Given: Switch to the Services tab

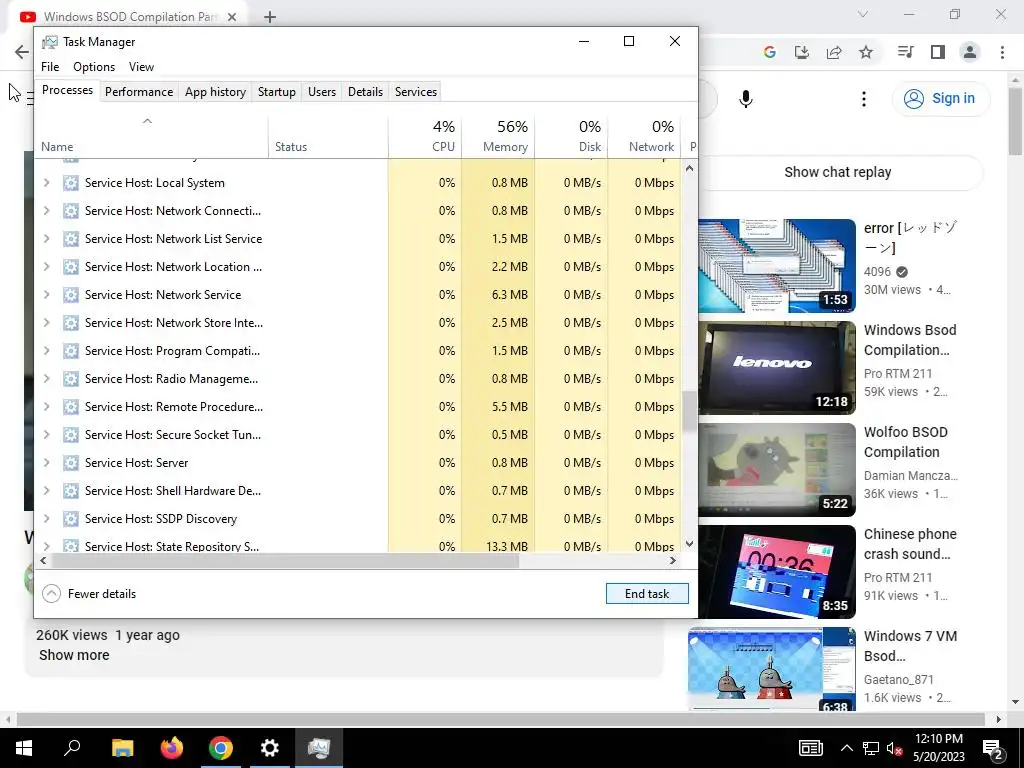Looking at the screenshot, I should (415, 91).
